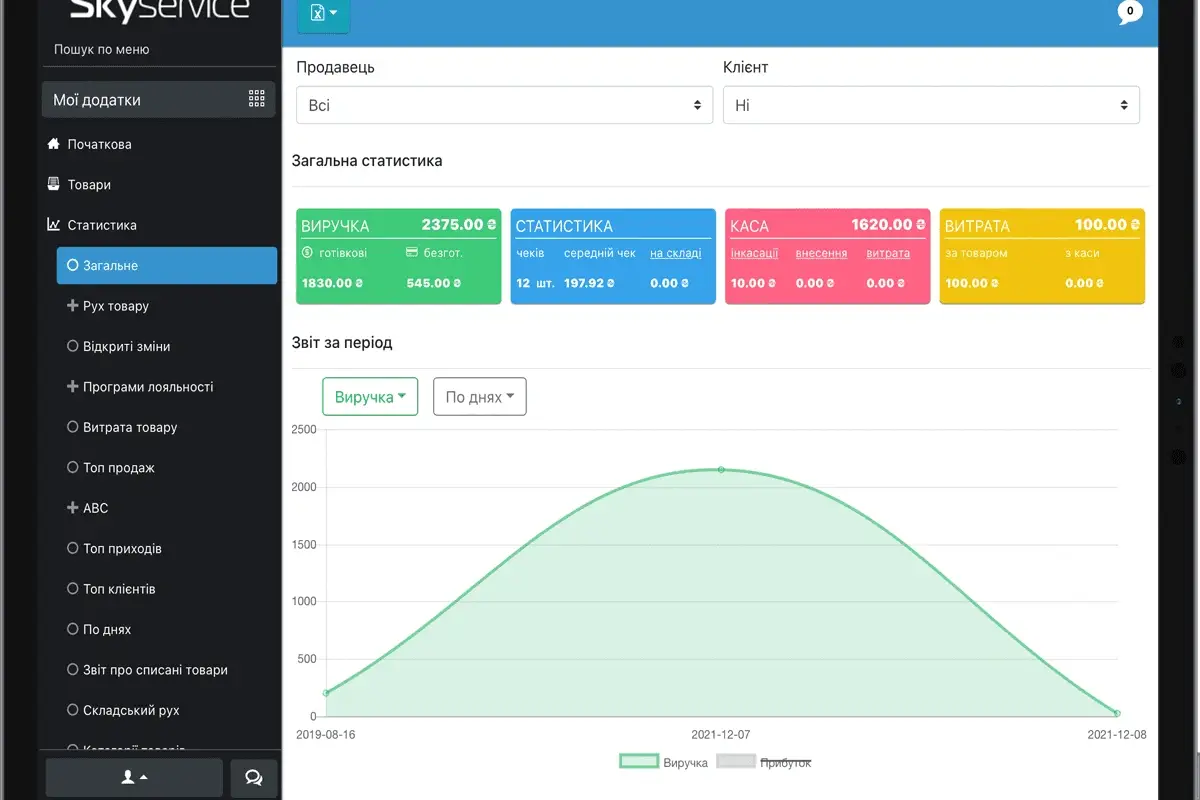Click the Пошук по меню search field
Image resolution: width=1200 pixels, height=800 pixels.
click(160, 49)
